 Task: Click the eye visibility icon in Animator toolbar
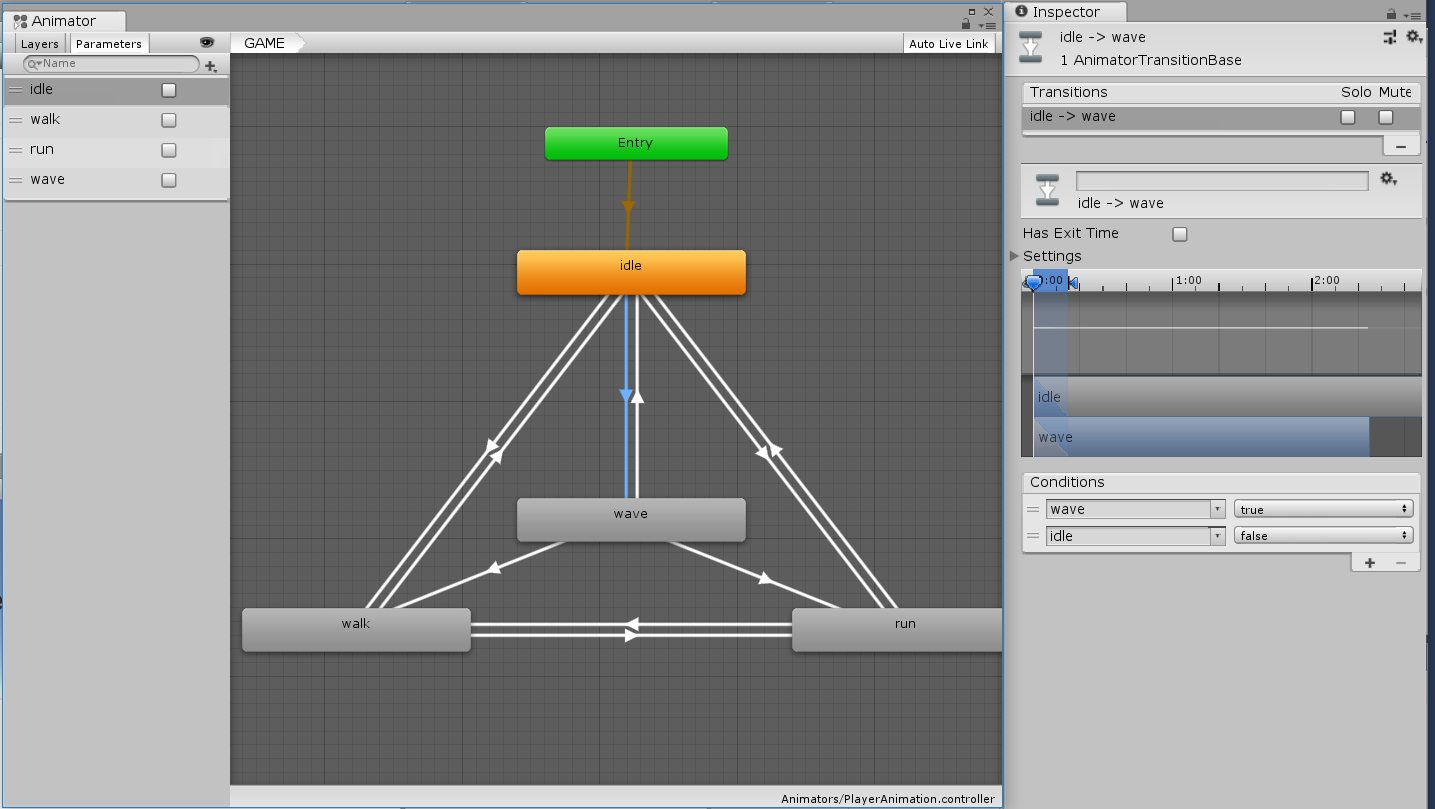click(208, 43)
